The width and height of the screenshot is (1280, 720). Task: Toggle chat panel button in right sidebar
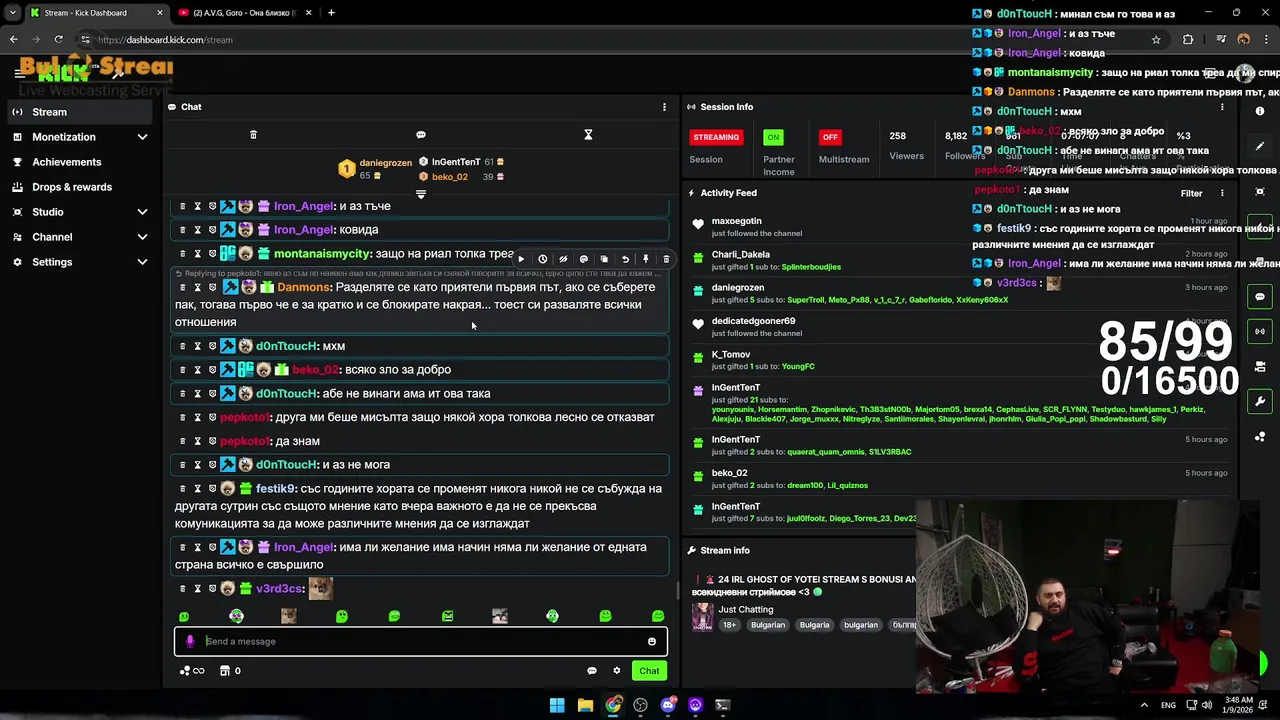(x=1260, y=297)
